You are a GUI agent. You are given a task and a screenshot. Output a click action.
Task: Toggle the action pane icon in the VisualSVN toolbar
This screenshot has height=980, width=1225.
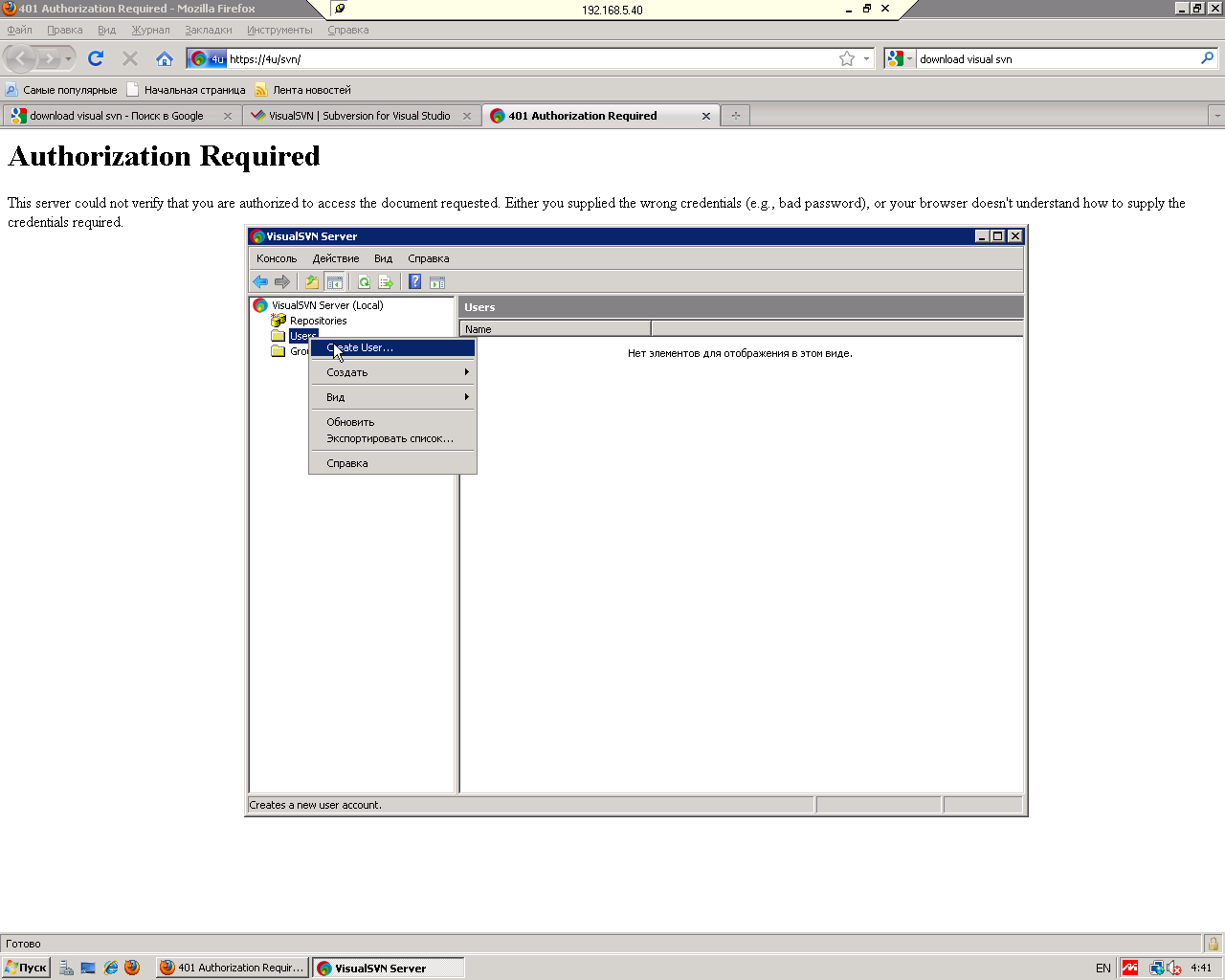click(437, 281)
